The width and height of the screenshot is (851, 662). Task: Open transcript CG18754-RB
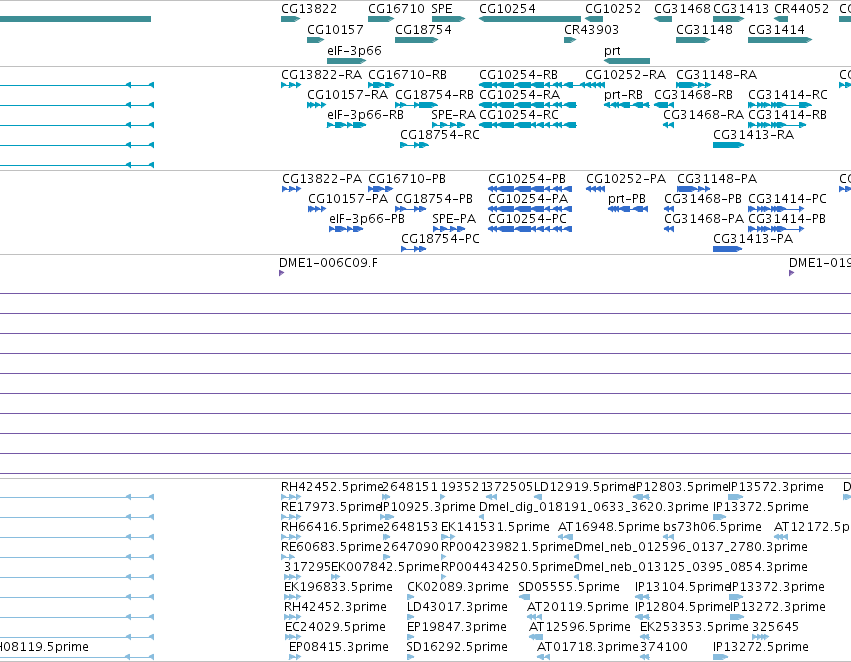434,94
